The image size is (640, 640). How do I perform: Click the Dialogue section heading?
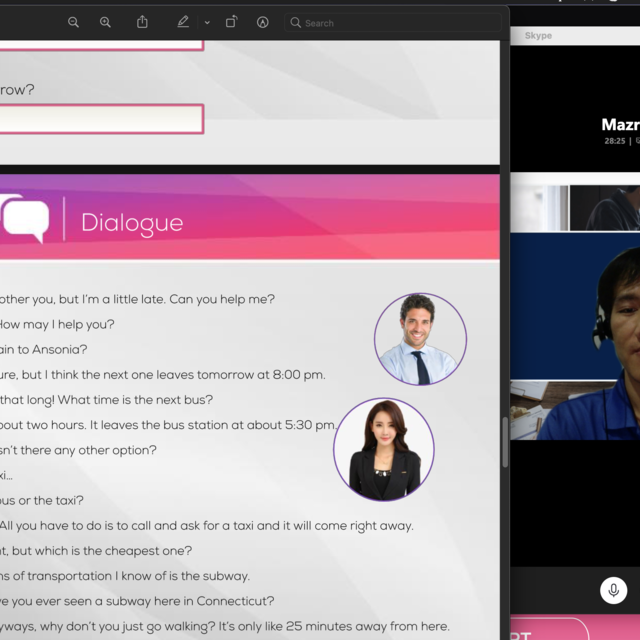(x=132, y=223)
